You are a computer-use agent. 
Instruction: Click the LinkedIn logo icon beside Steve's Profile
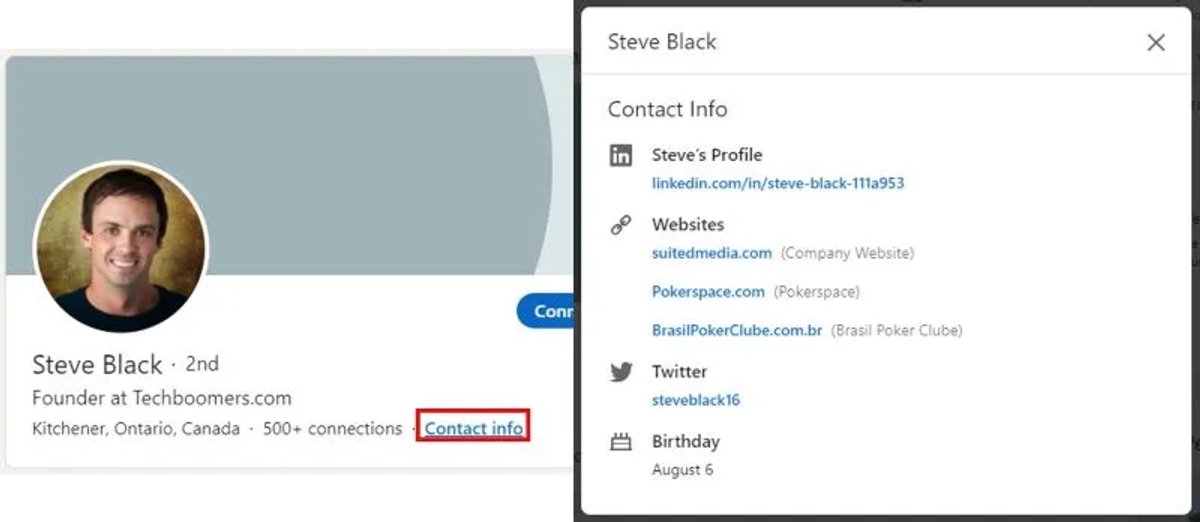pos(621,155)
